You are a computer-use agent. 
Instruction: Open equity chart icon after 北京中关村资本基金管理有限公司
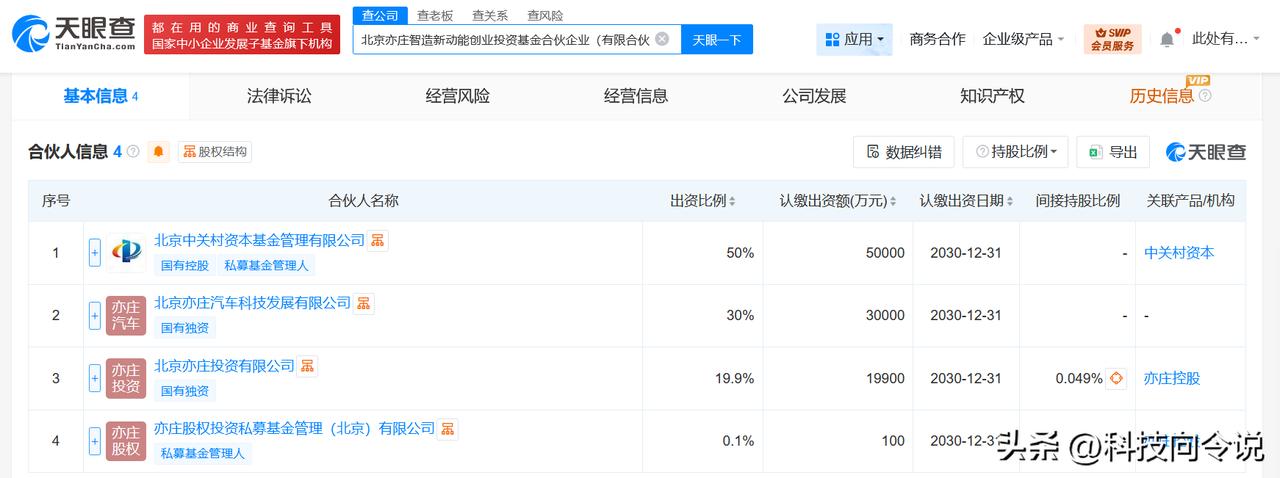click(377, 241)
